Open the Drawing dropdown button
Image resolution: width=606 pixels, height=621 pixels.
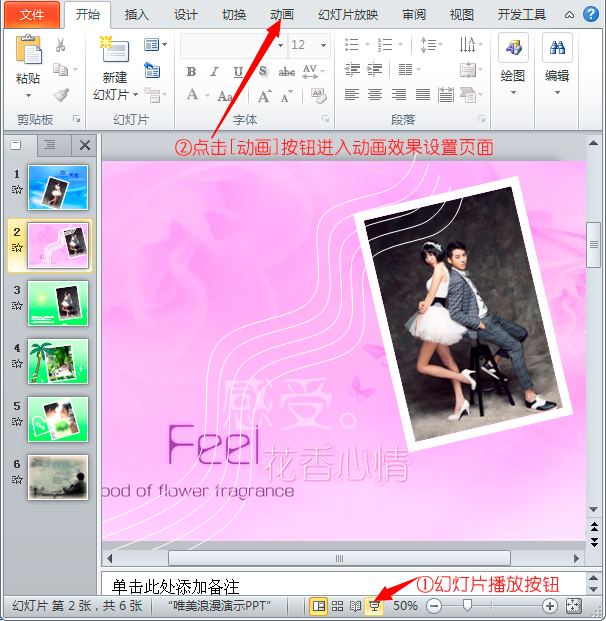click(x=513, y=66)
